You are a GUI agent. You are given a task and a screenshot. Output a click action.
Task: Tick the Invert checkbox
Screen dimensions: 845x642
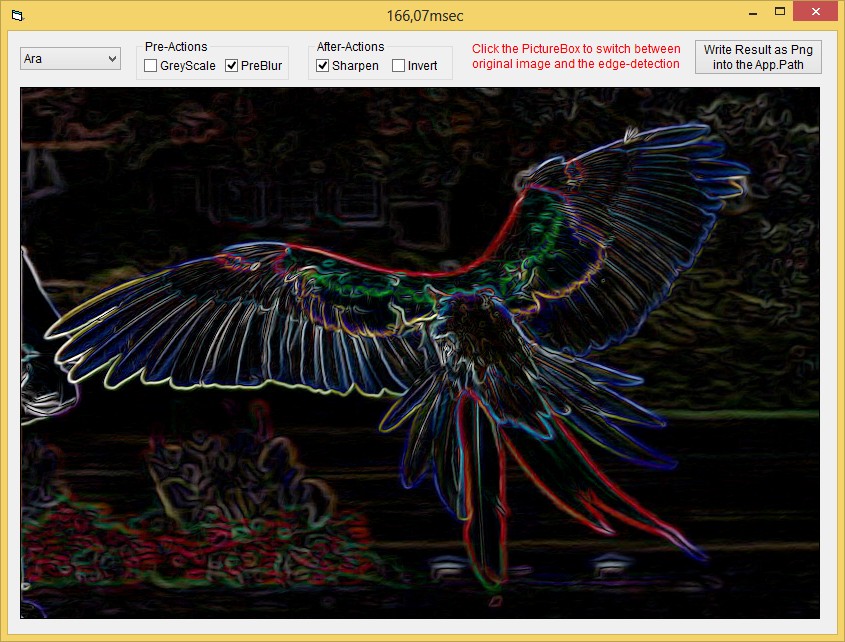click(399, 66)
